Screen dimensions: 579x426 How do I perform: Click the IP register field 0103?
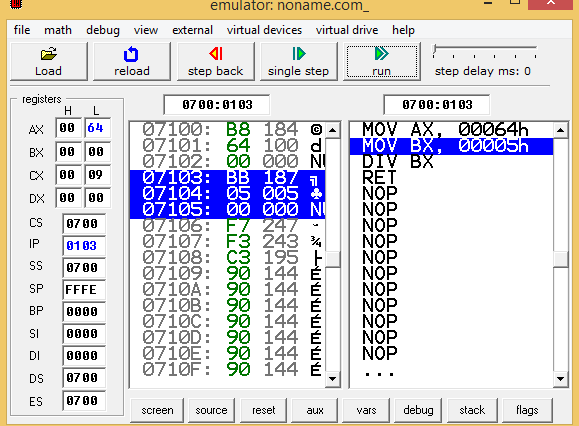(84, 245)
